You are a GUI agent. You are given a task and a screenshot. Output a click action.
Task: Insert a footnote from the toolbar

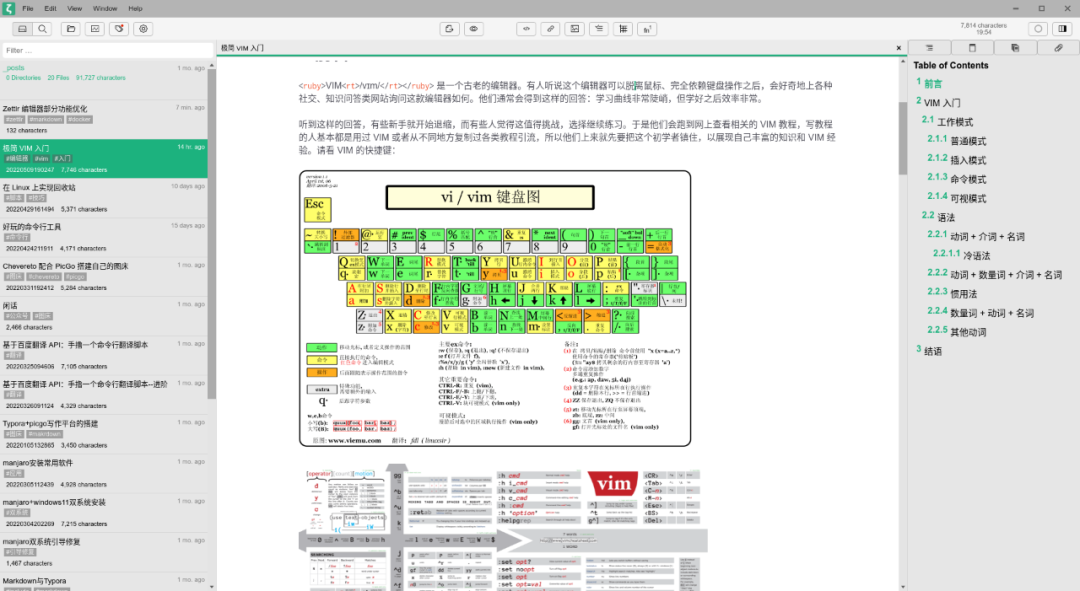[x=647, y=29]
